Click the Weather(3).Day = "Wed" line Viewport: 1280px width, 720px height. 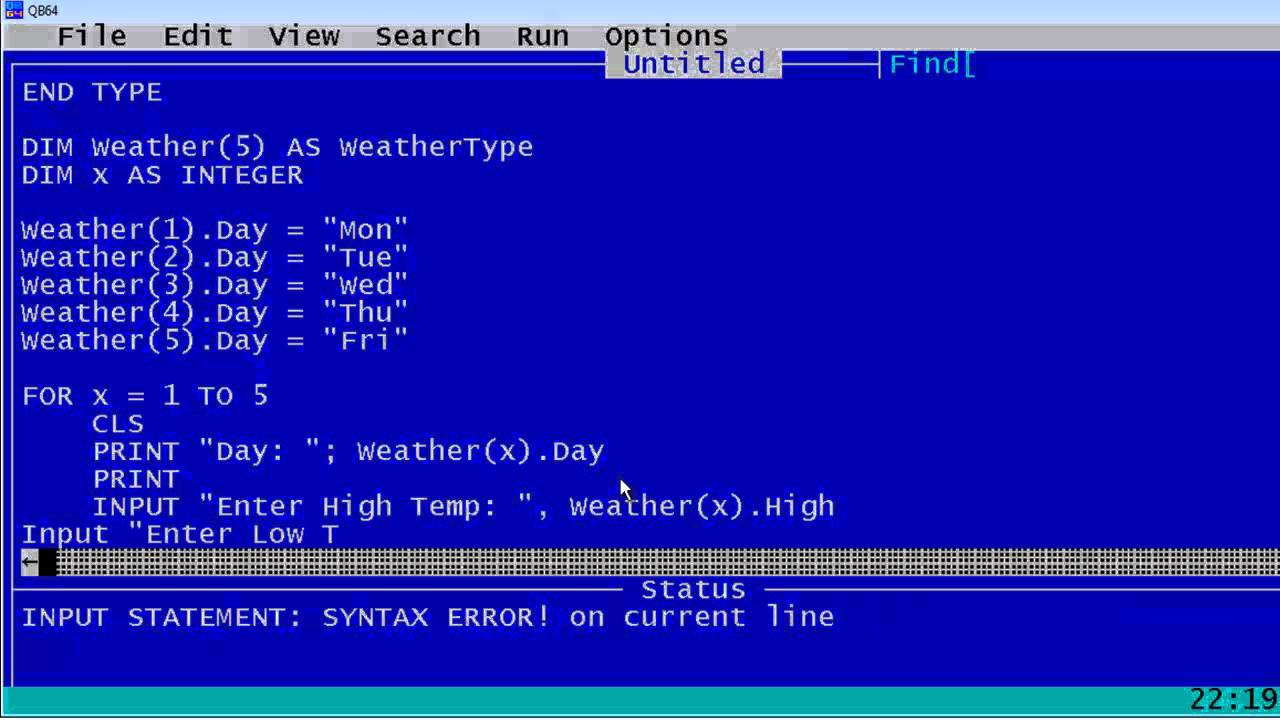(215, 286)
